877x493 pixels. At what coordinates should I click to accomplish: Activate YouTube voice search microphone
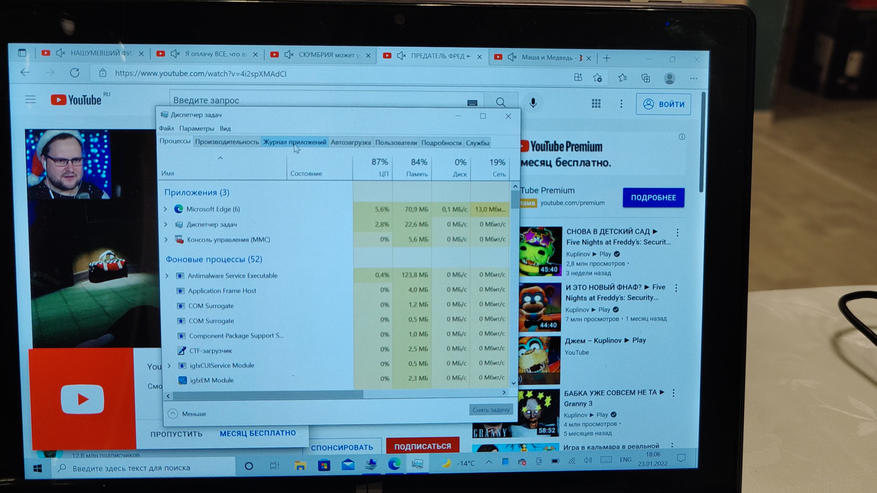click(533, 102)
